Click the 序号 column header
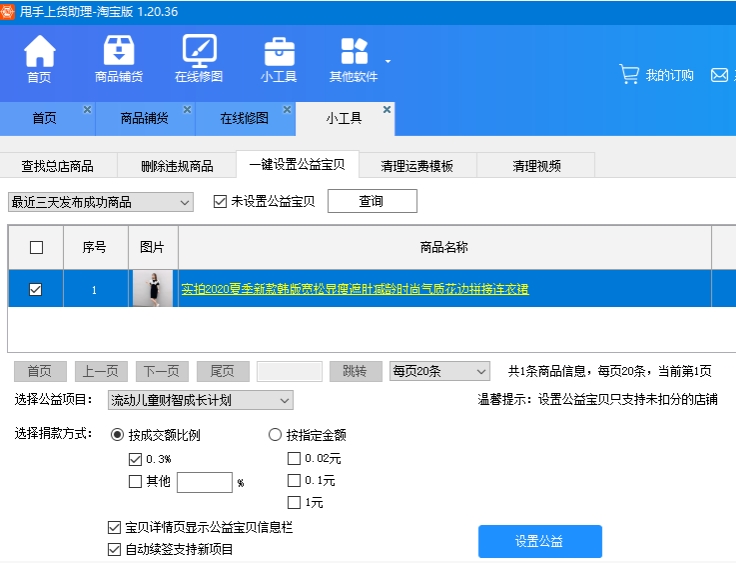 [95, 247]
